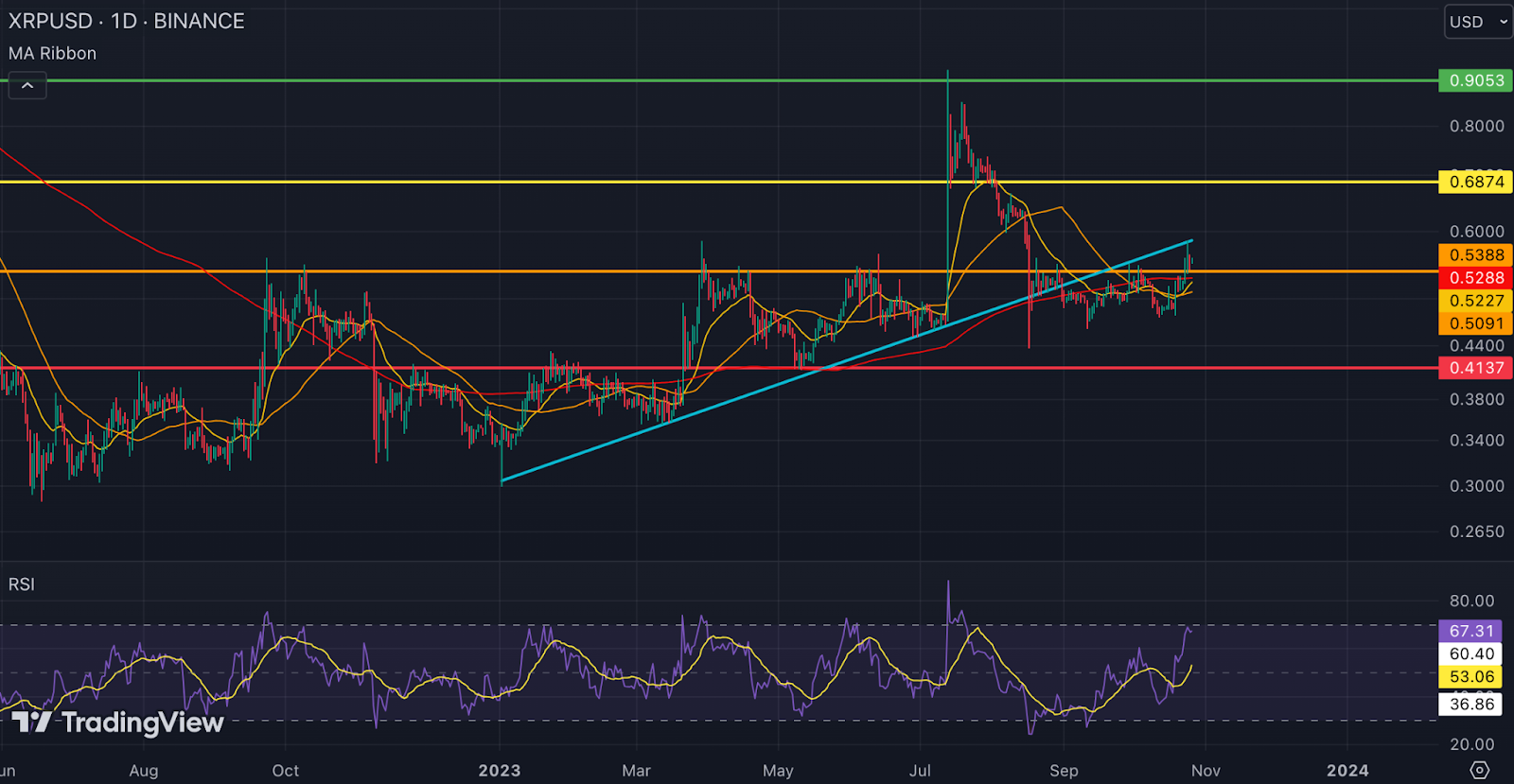Viewport: 1514px width, 784px height.
Task: Click the 0.3000 price axis label
Action: coord(1476,486)
